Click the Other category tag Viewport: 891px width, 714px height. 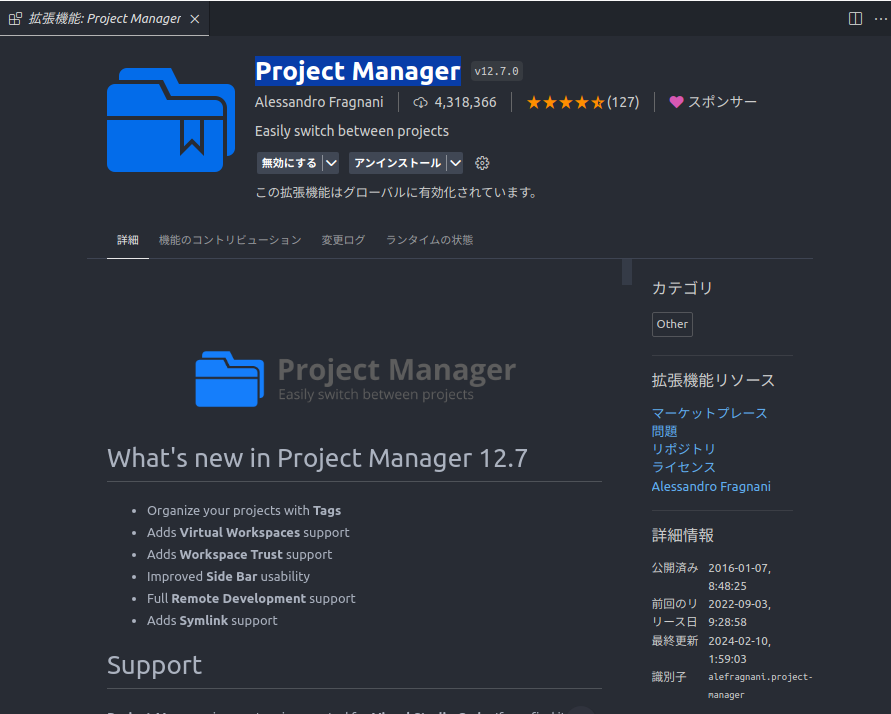[672, 324]
